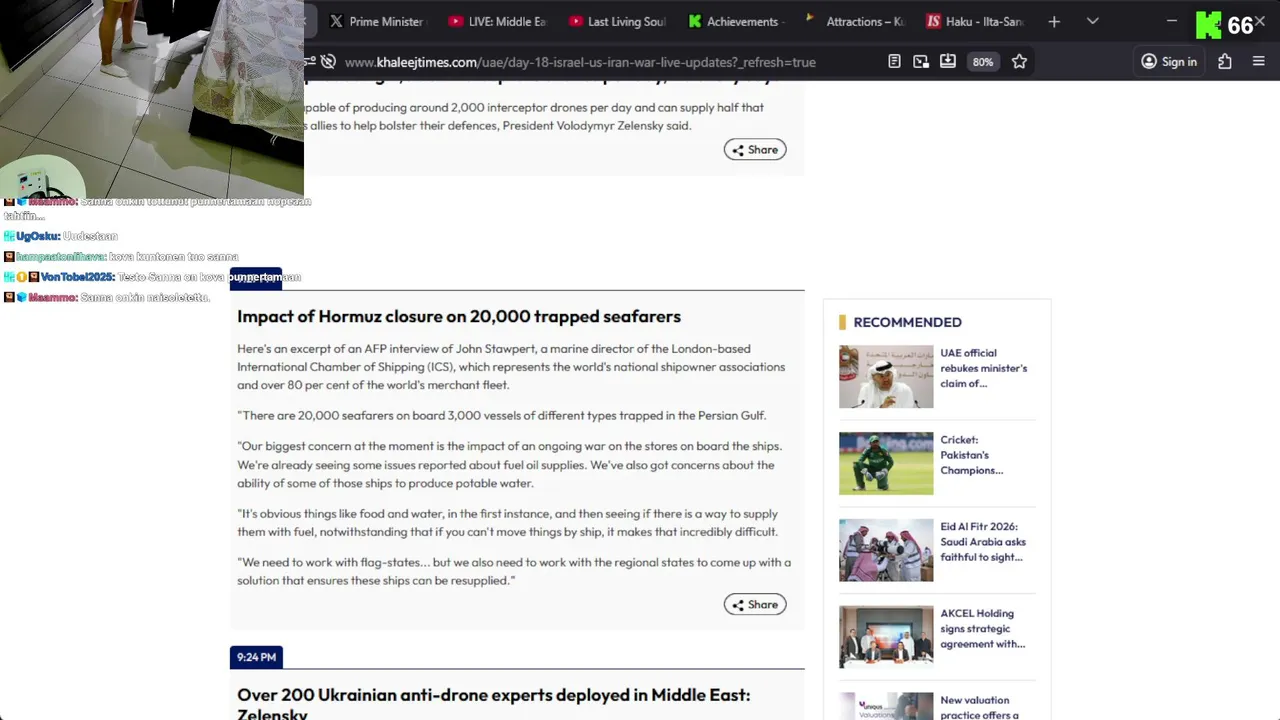The width and height of the screenshot is (1280, 720).
Task: Click the install/download page icon in address bar
Action: (x=948, y=61)
